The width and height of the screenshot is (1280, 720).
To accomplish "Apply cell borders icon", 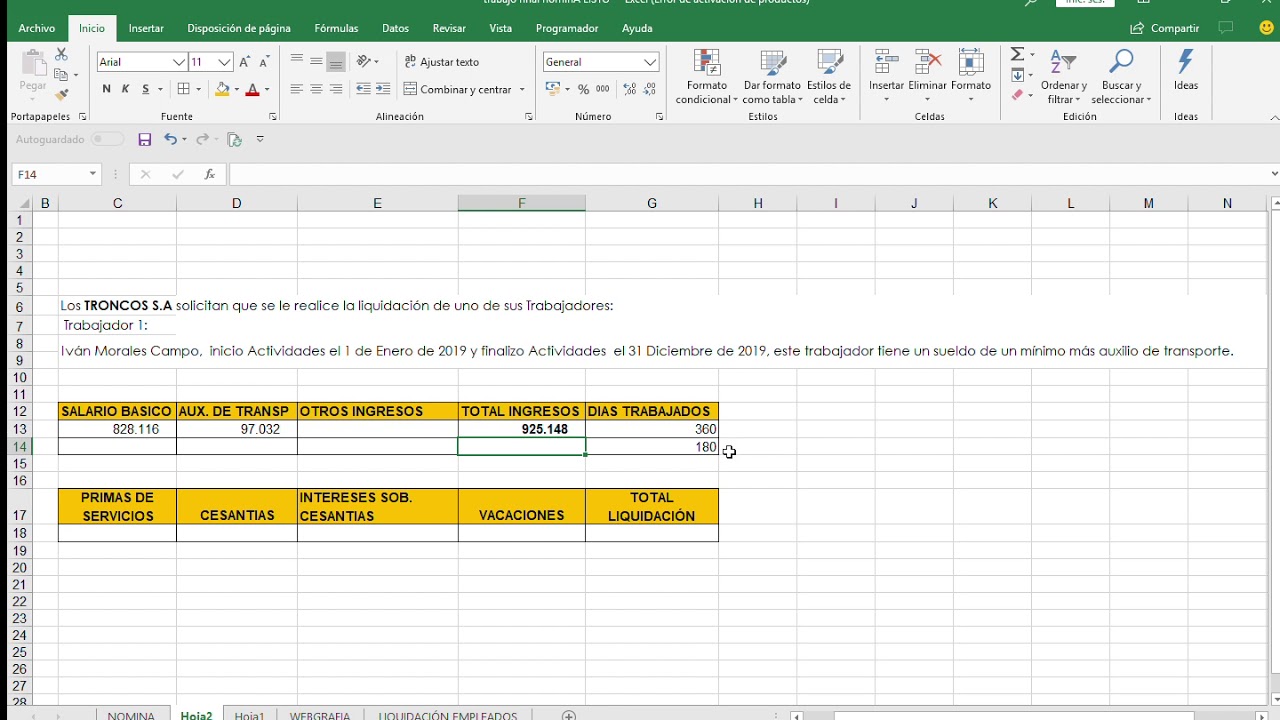I will 183,89.
